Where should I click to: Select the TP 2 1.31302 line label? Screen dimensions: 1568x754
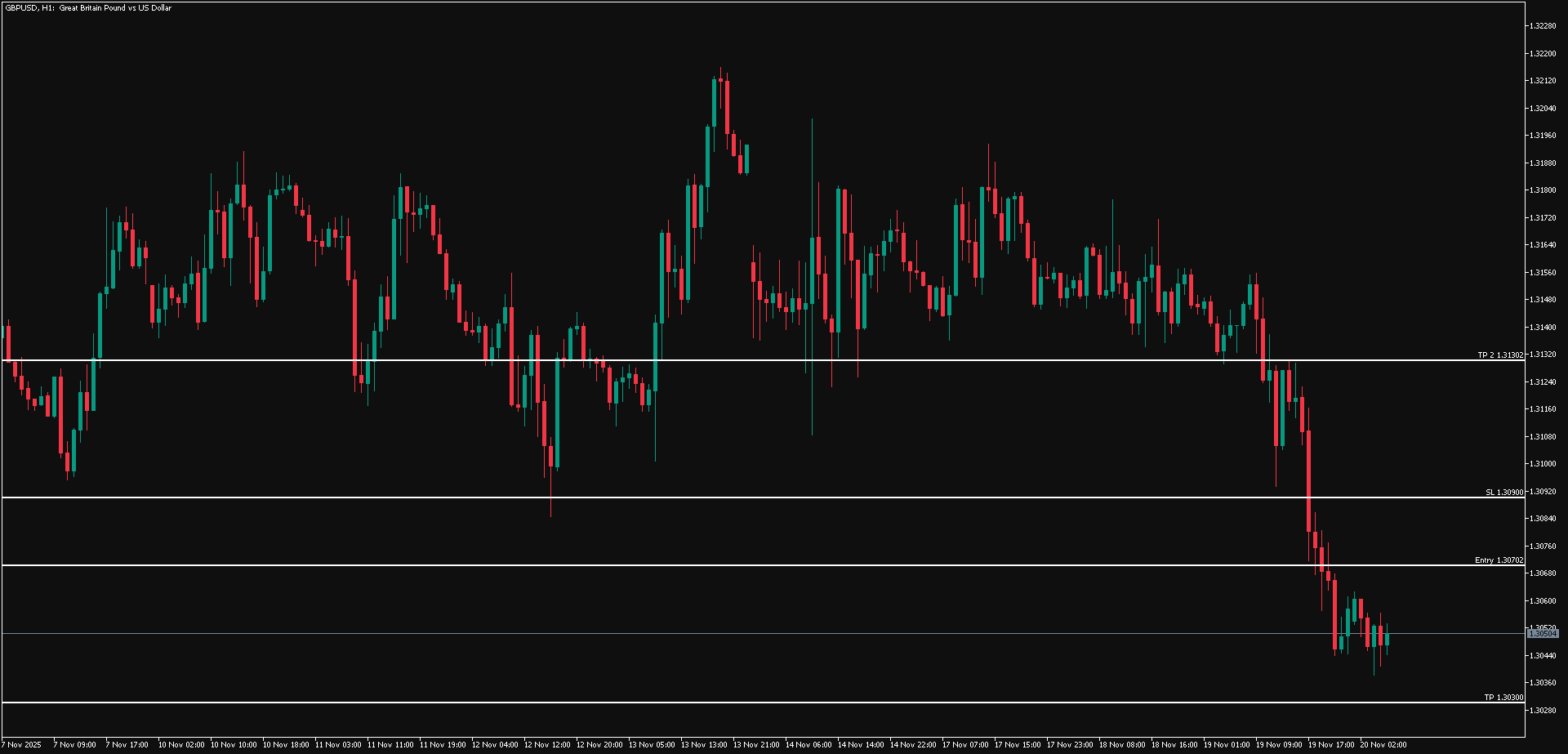point(1500,355)
